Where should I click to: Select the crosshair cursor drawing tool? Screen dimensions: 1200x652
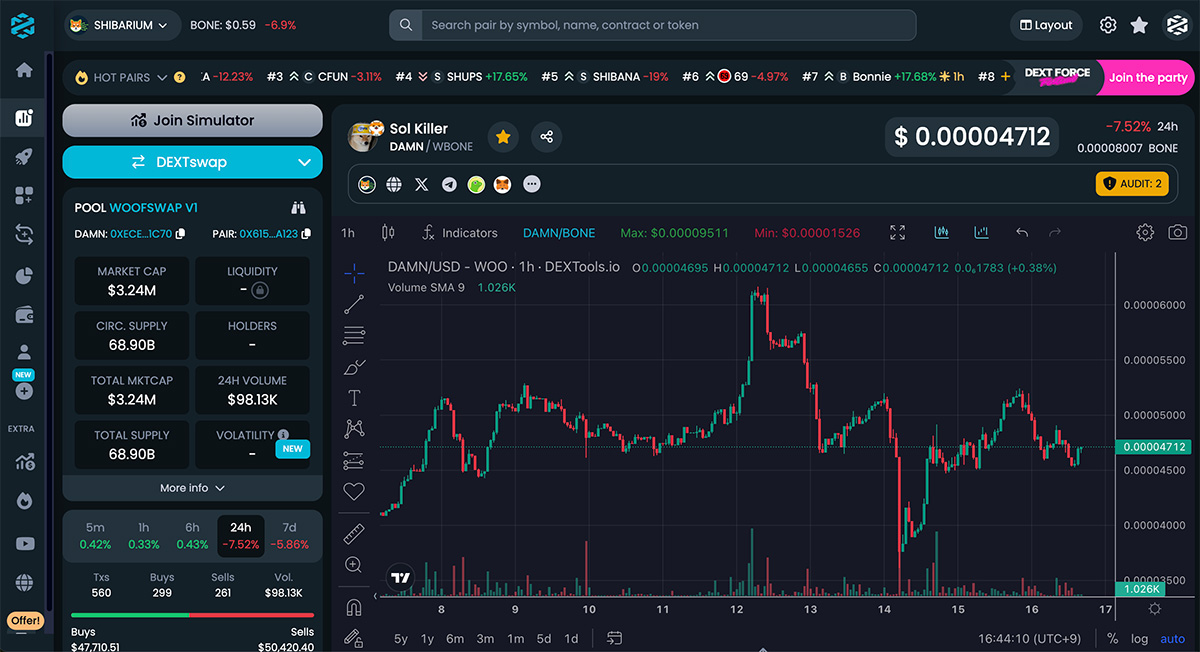[x=354, y=272]
